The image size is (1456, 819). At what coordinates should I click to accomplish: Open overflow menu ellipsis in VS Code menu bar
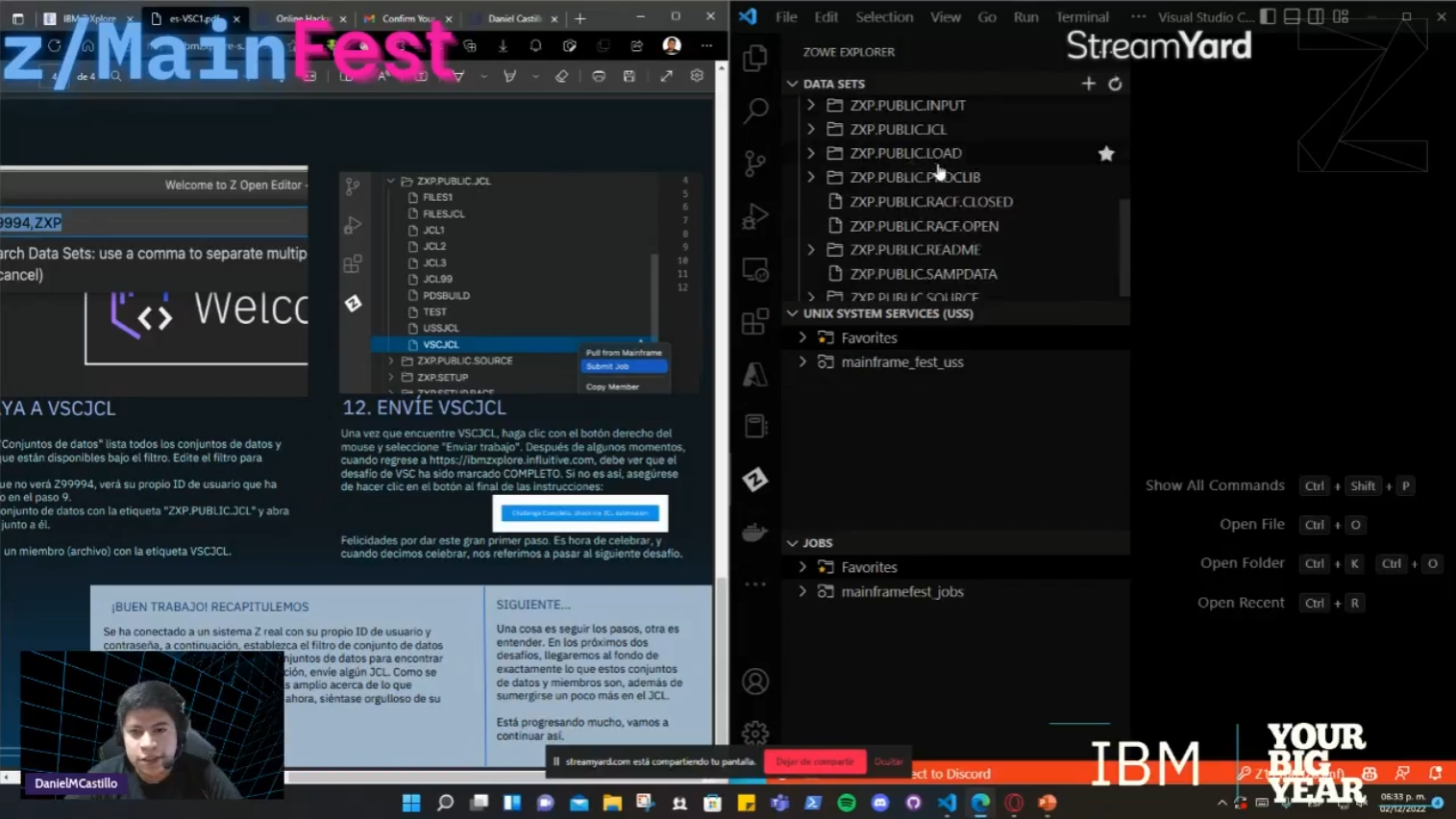coord(1138,16)
